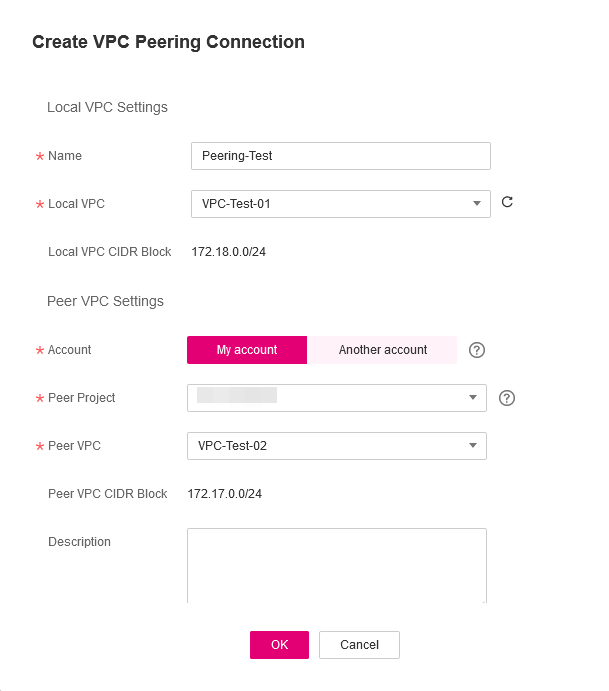Expand Peer VPC dropdown arrow
The image size is (609, 691).
tap(473, 446)
